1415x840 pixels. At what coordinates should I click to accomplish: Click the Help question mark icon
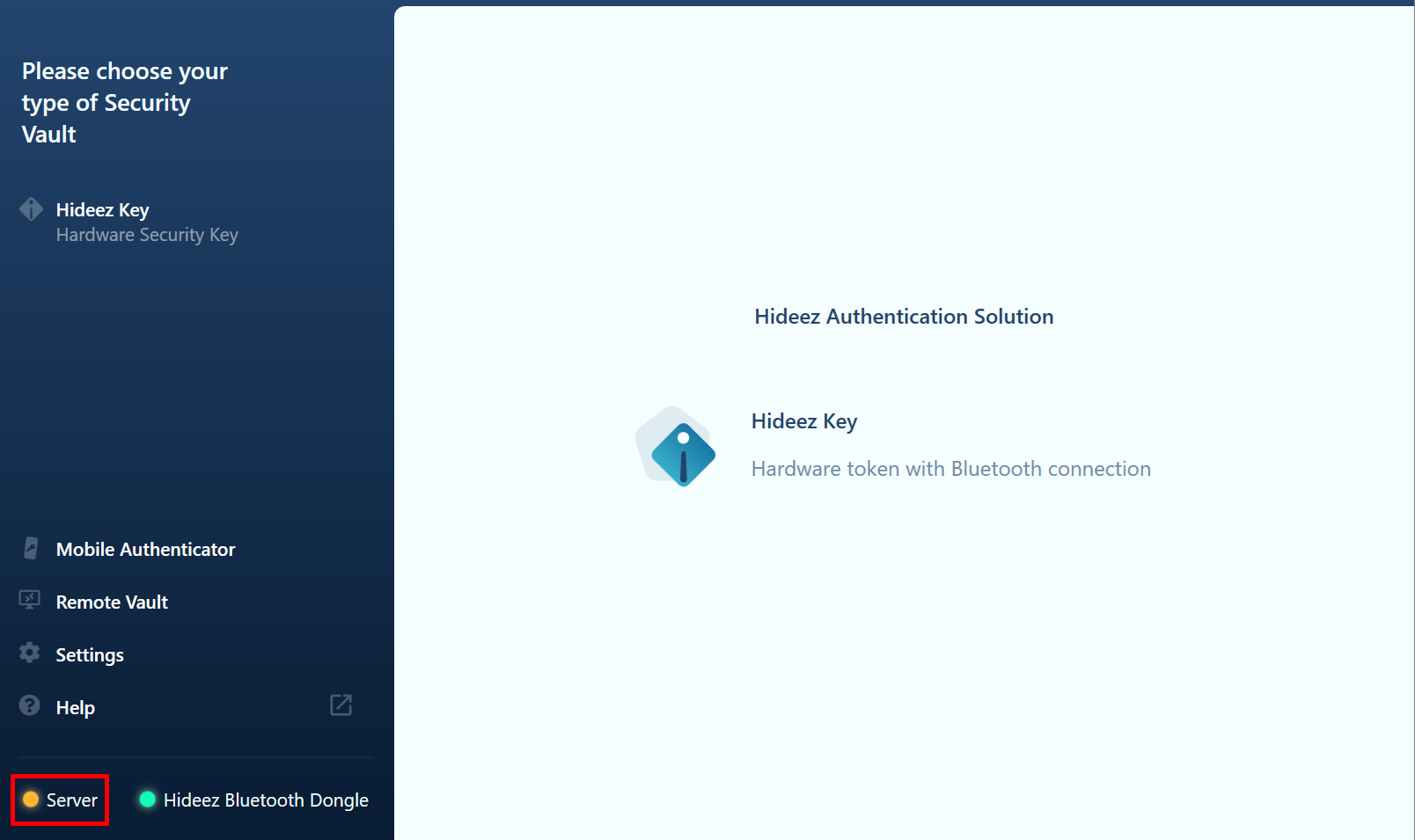[30, 705]
